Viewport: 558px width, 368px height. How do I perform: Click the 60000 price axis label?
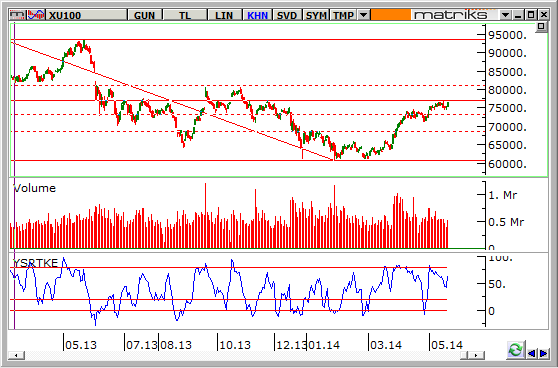507,164
